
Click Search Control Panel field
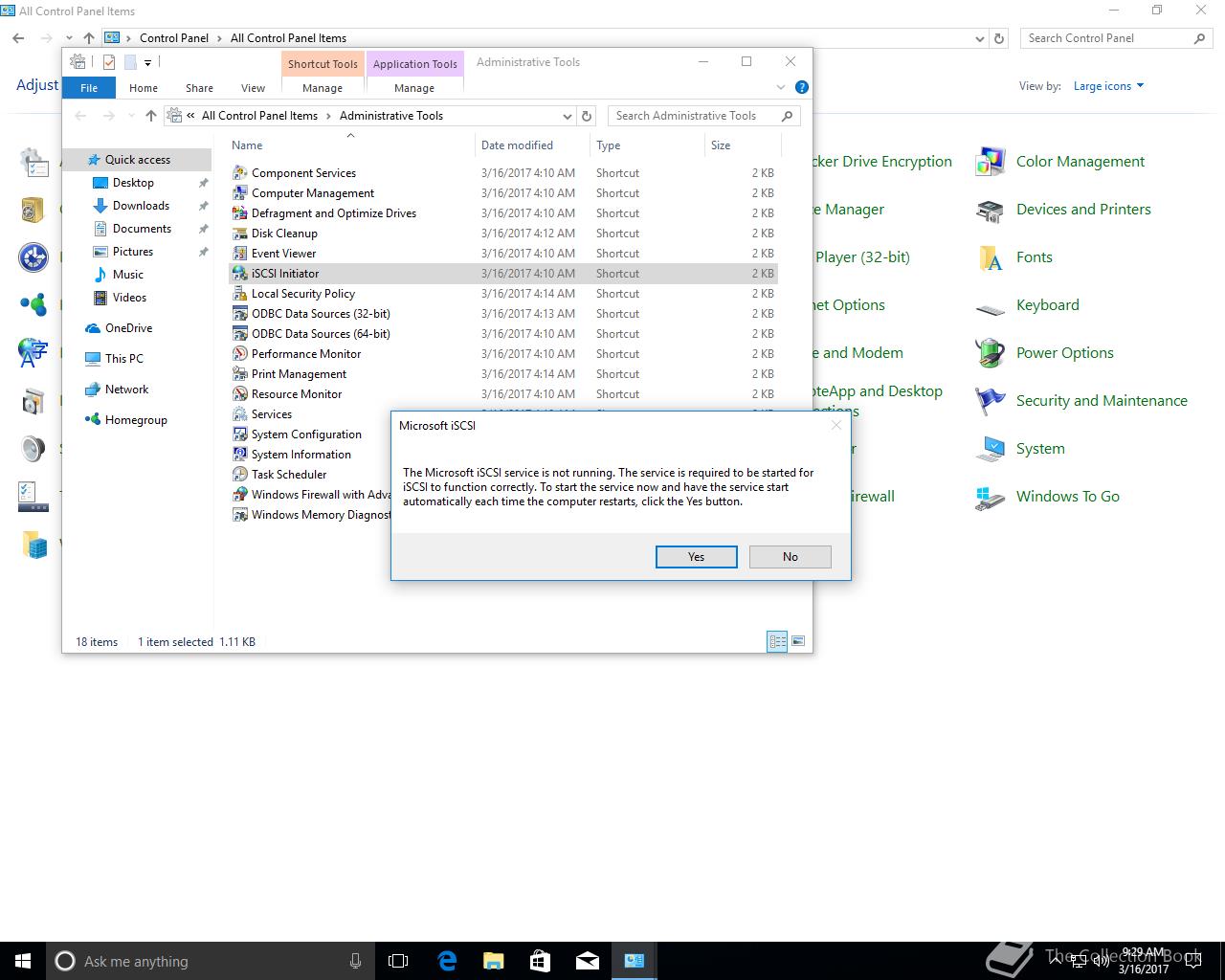click(x=1116, y=38)
